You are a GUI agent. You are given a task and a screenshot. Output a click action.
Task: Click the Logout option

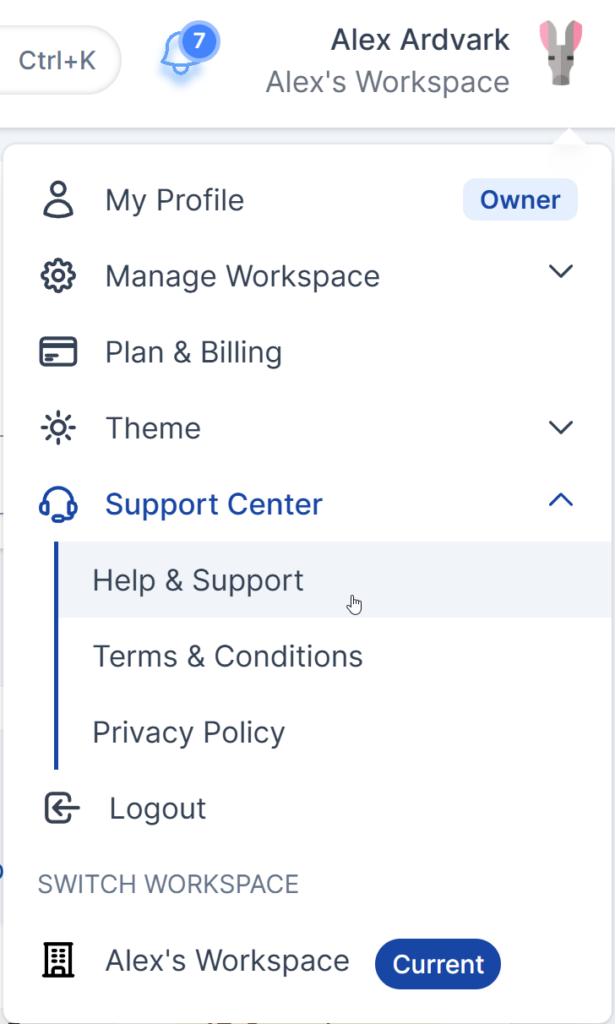[x=157, y=807]
